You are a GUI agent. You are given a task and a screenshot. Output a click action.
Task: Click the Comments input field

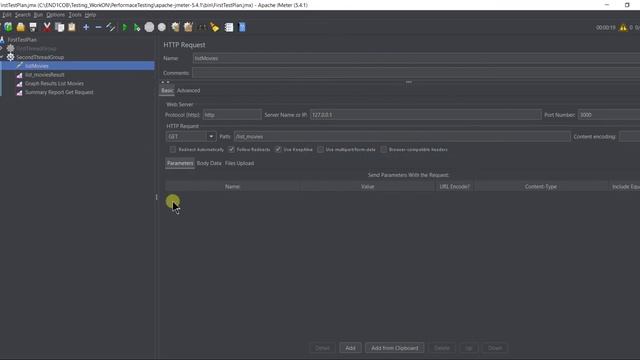(x=416, y=73)
